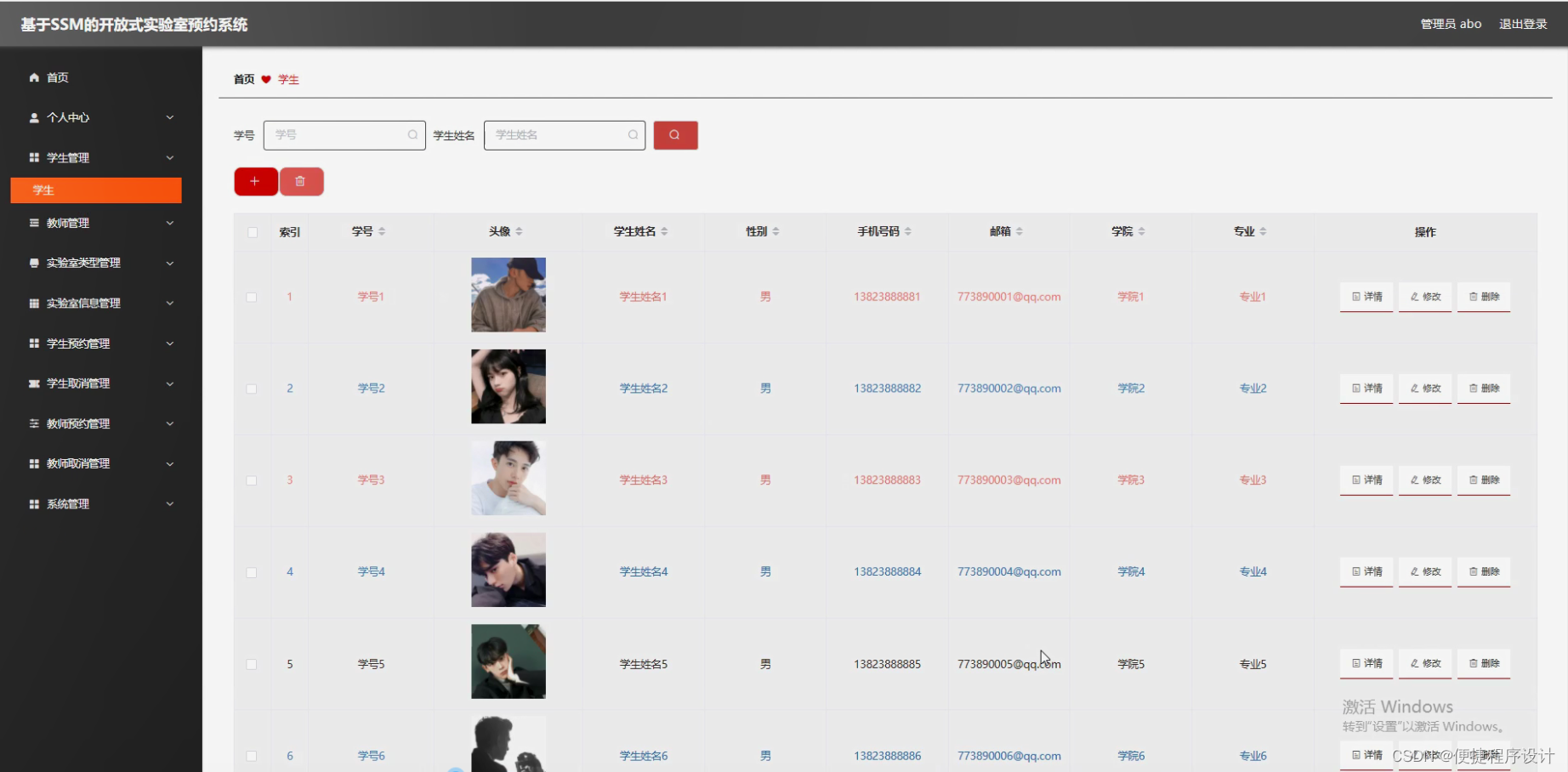Focus the 学号 search input field

click(344, 135)
